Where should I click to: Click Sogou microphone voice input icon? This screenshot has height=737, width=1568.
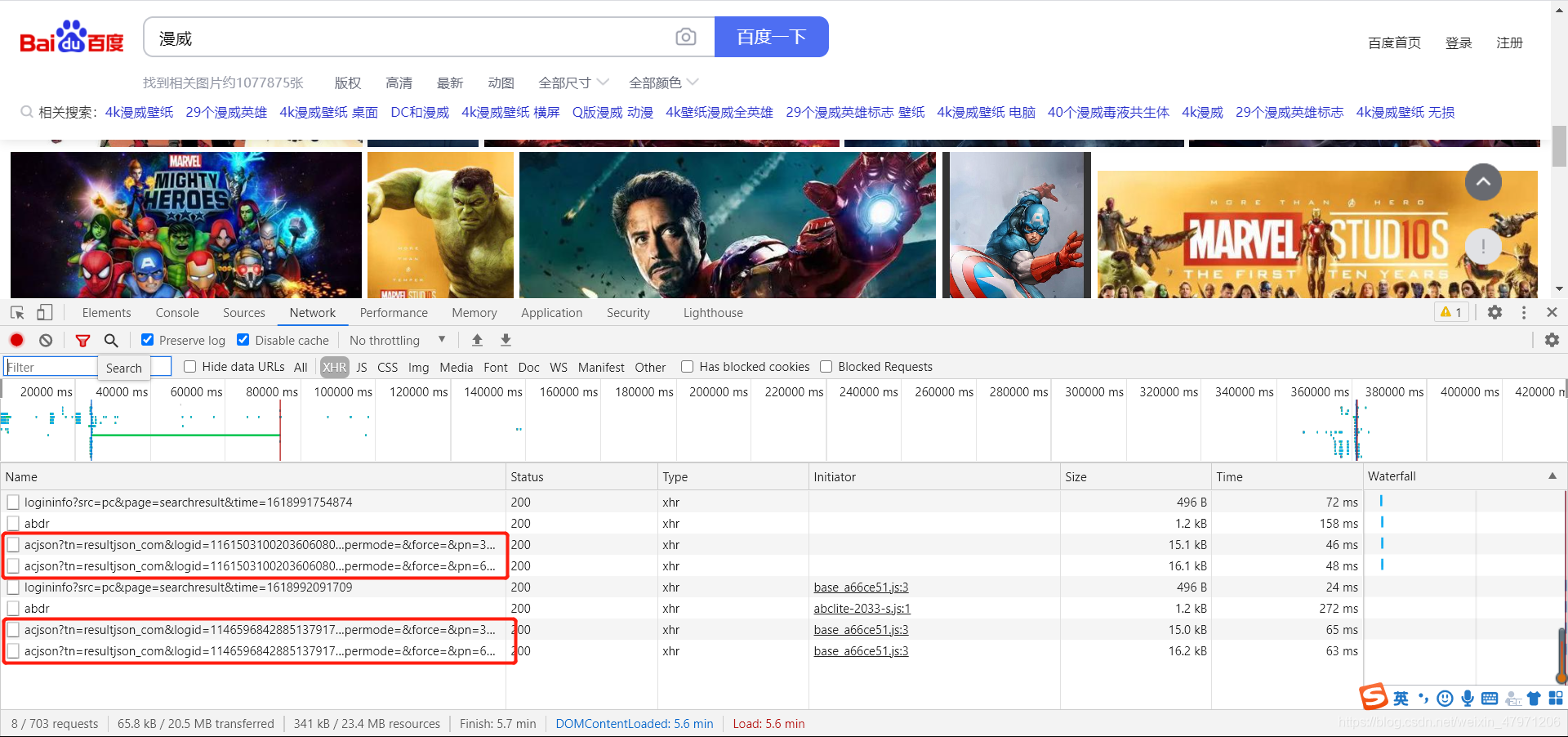click(x=1468, y=698)
